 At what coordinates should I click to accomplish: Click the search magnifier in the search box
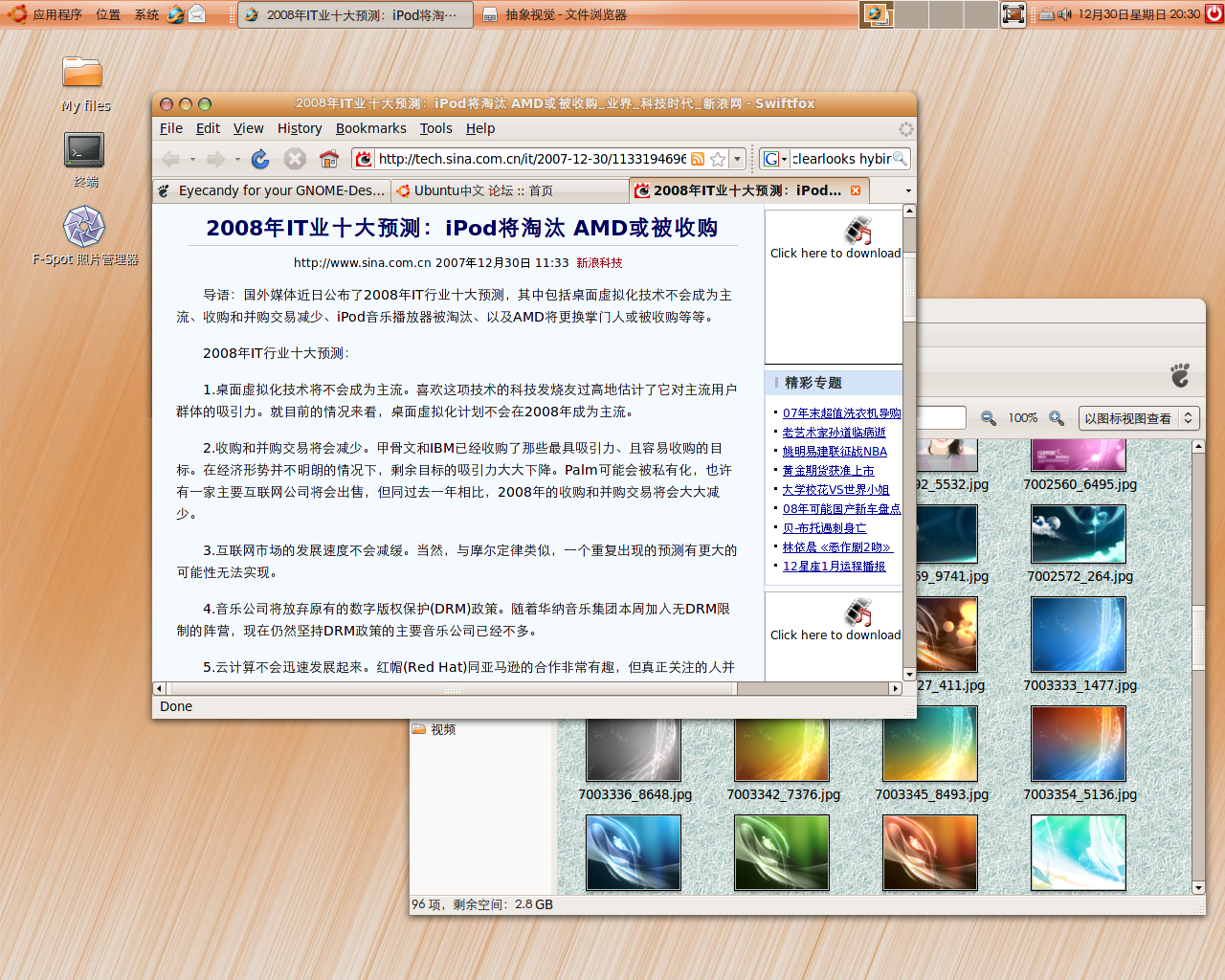[x=900, y=159]
